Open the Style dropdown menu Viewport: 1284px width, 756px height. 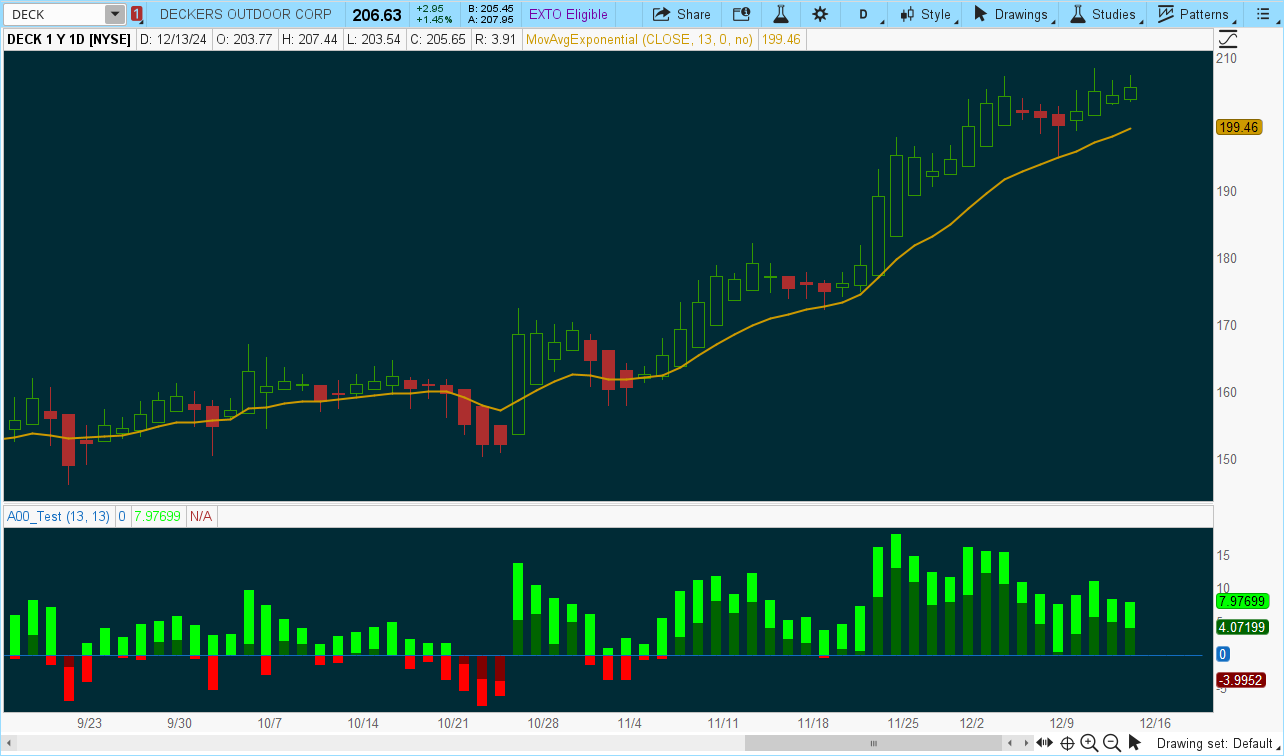[x=927, y=14]
